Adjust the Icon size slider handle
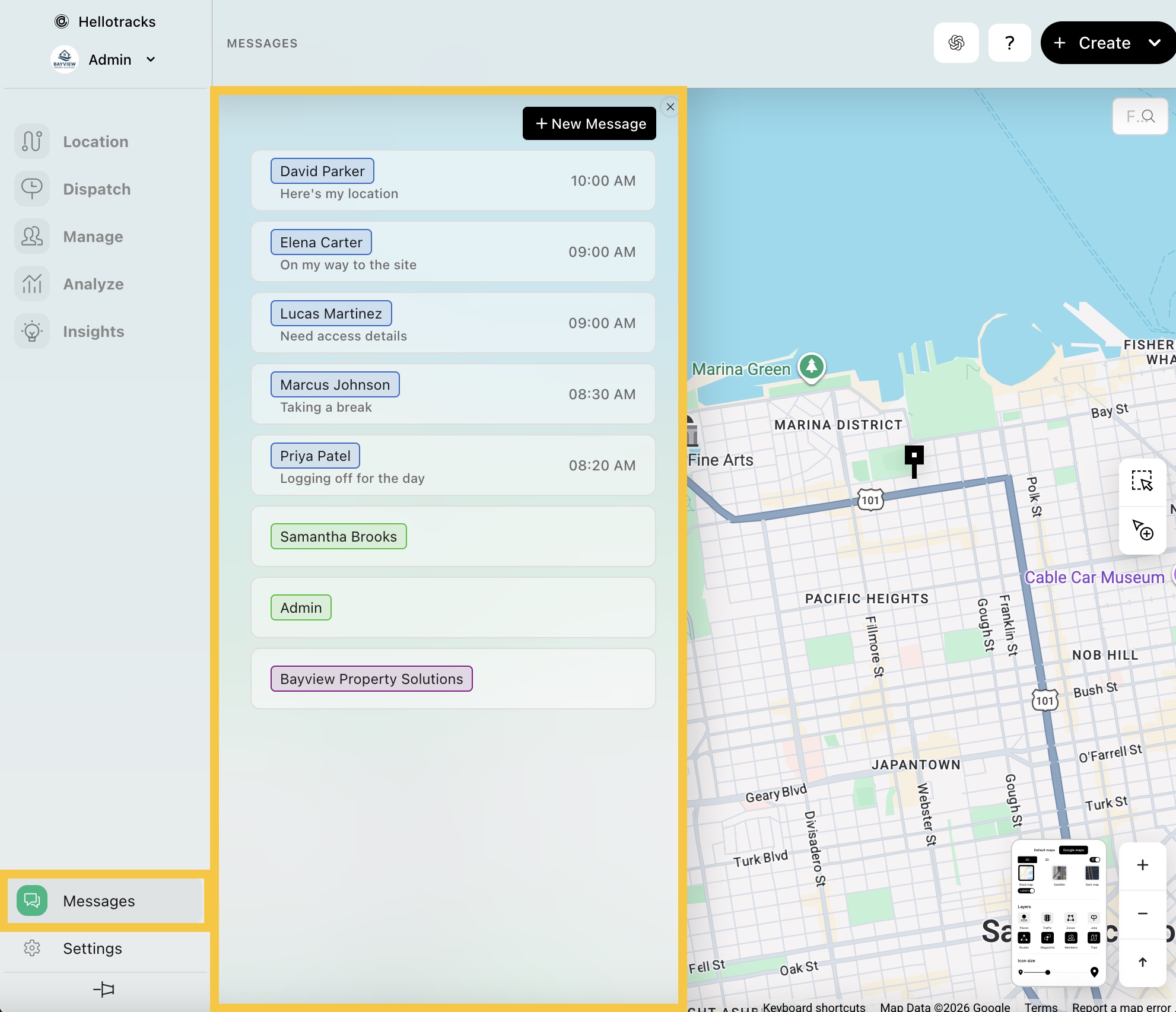The height and width of the screenshot is (1012, 1176). coord(1048,972)
